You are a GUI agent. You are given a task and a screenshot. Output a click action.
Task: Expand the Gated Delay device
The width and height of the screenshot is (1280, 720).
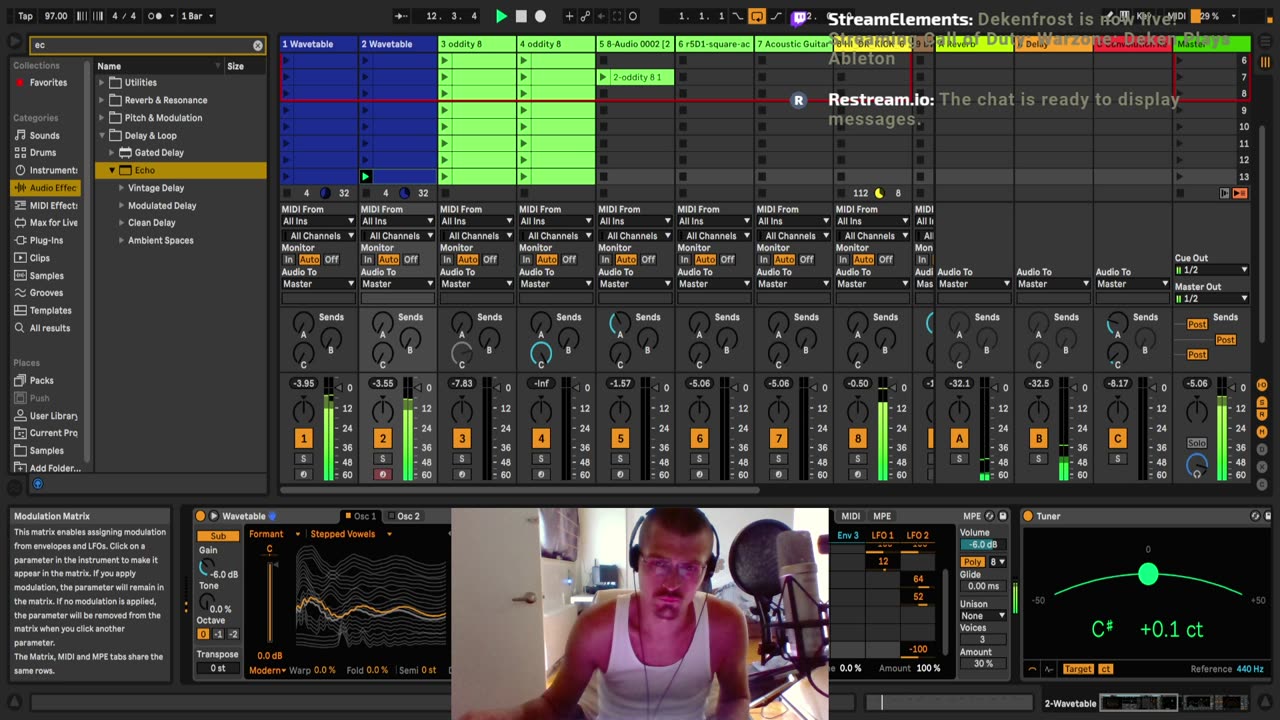coord(111,153)
